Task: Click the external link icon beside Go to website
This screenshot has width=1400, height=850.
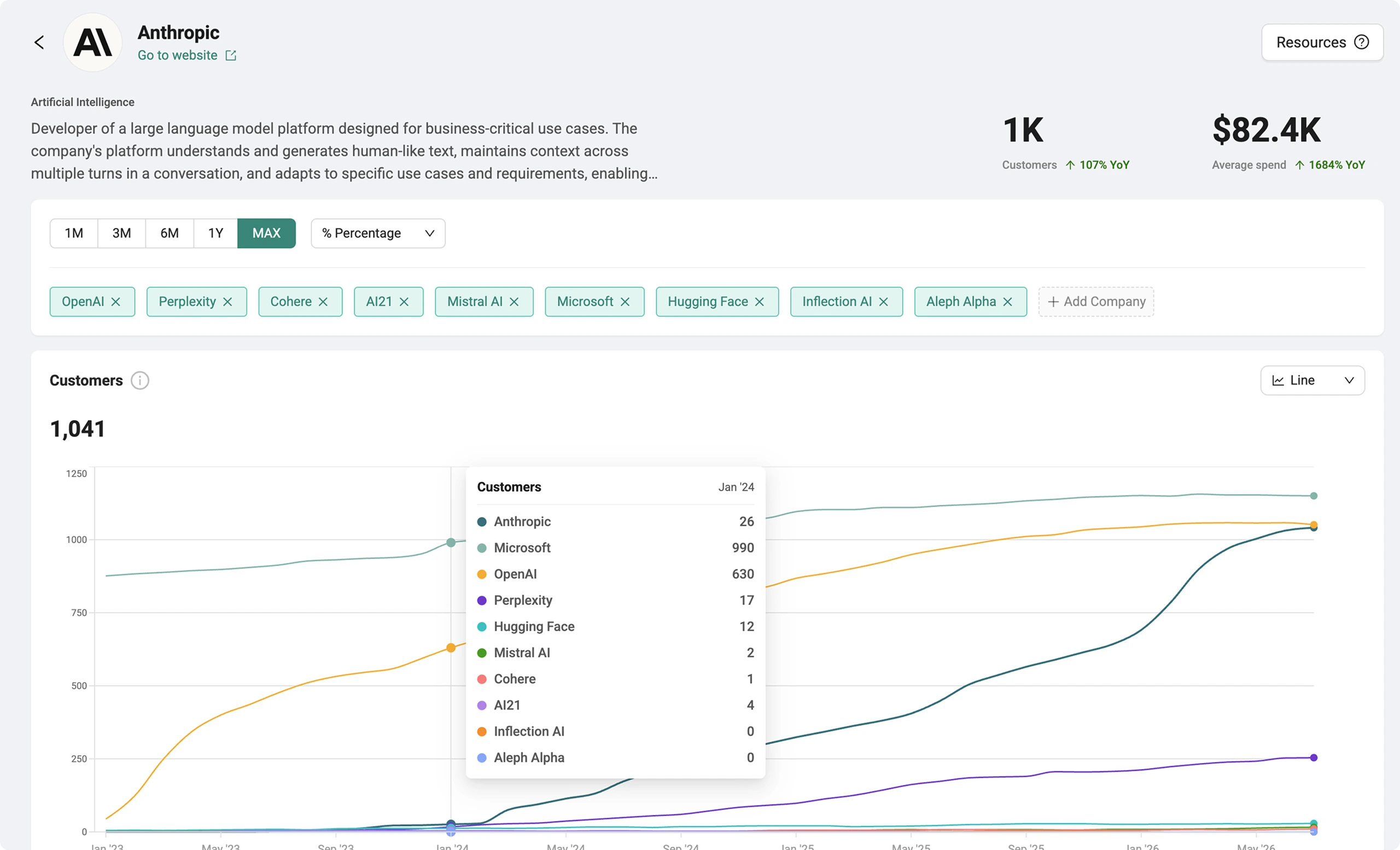Action: coord(231,55)
